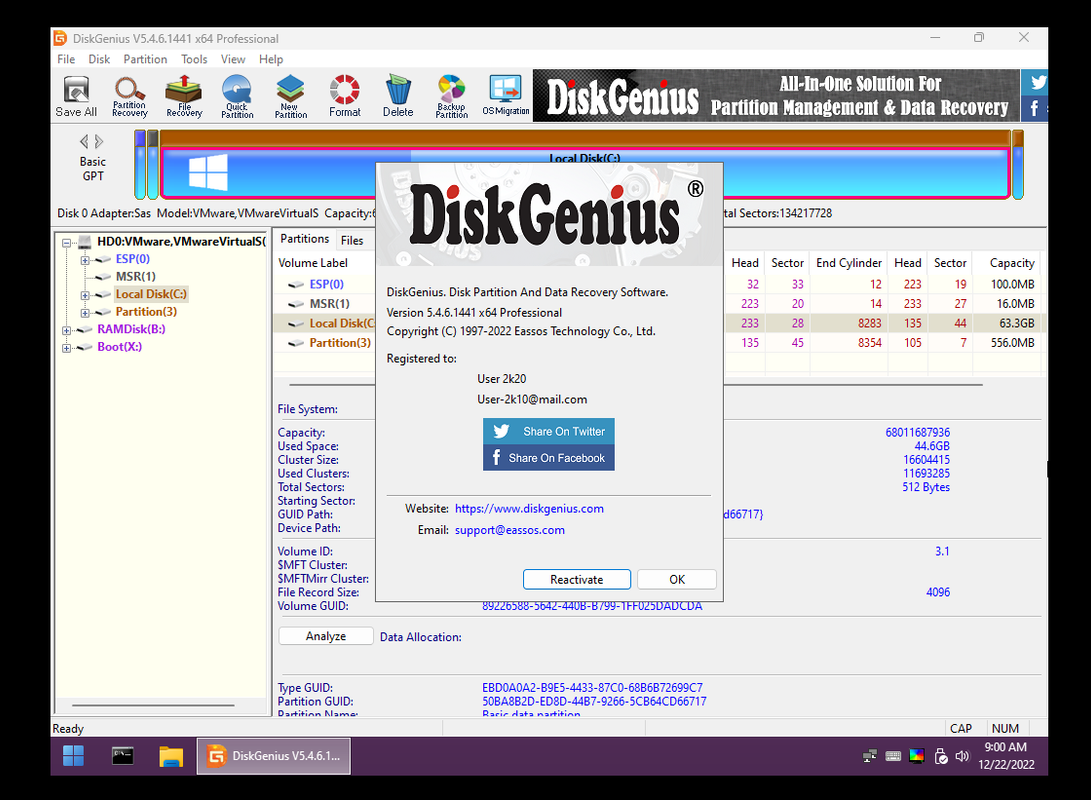Expand the ESP(0) tree node
The height and width of the screenshot is (800, 1091).
85,260
